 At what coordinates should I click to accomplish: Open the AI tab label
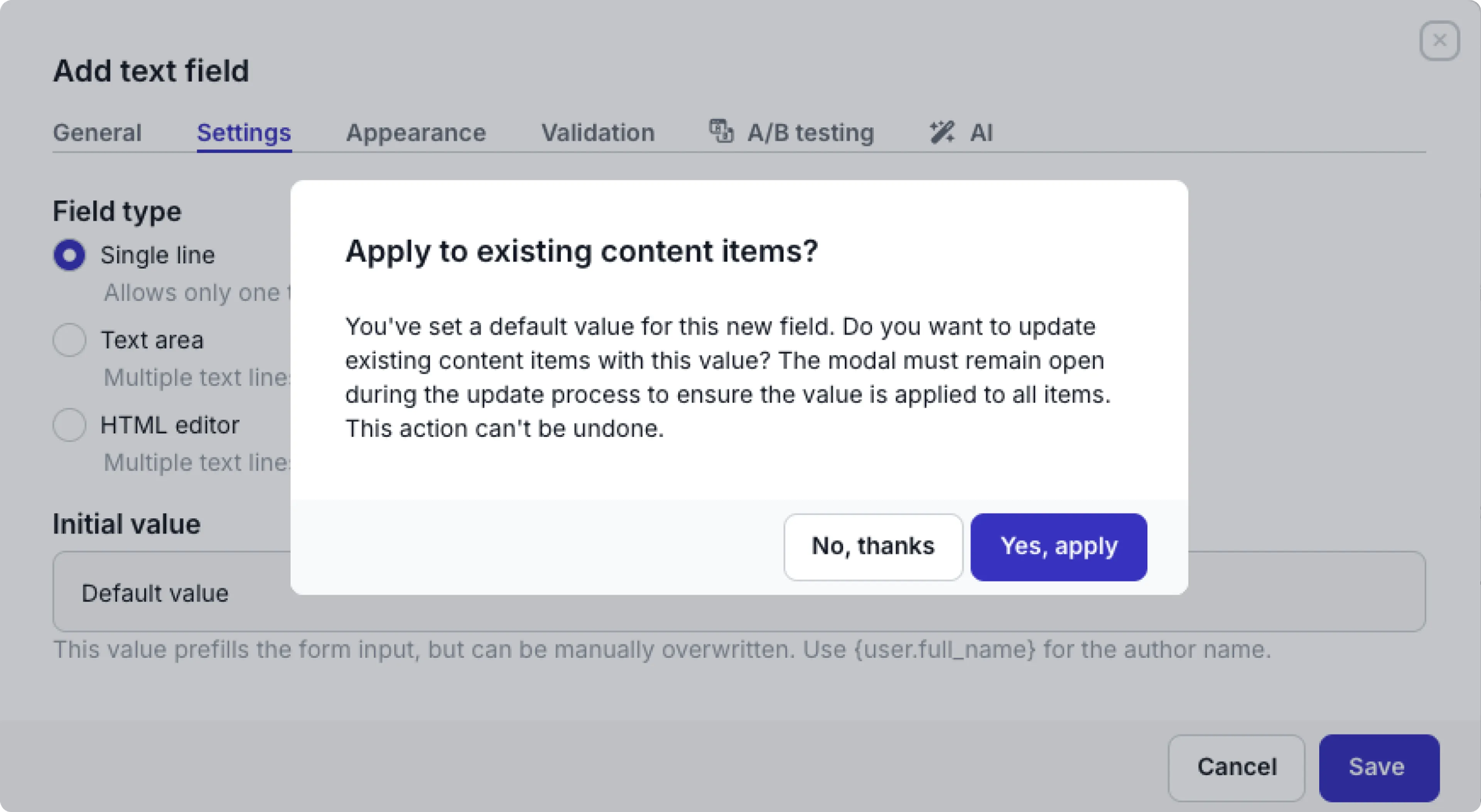(982, 133)
